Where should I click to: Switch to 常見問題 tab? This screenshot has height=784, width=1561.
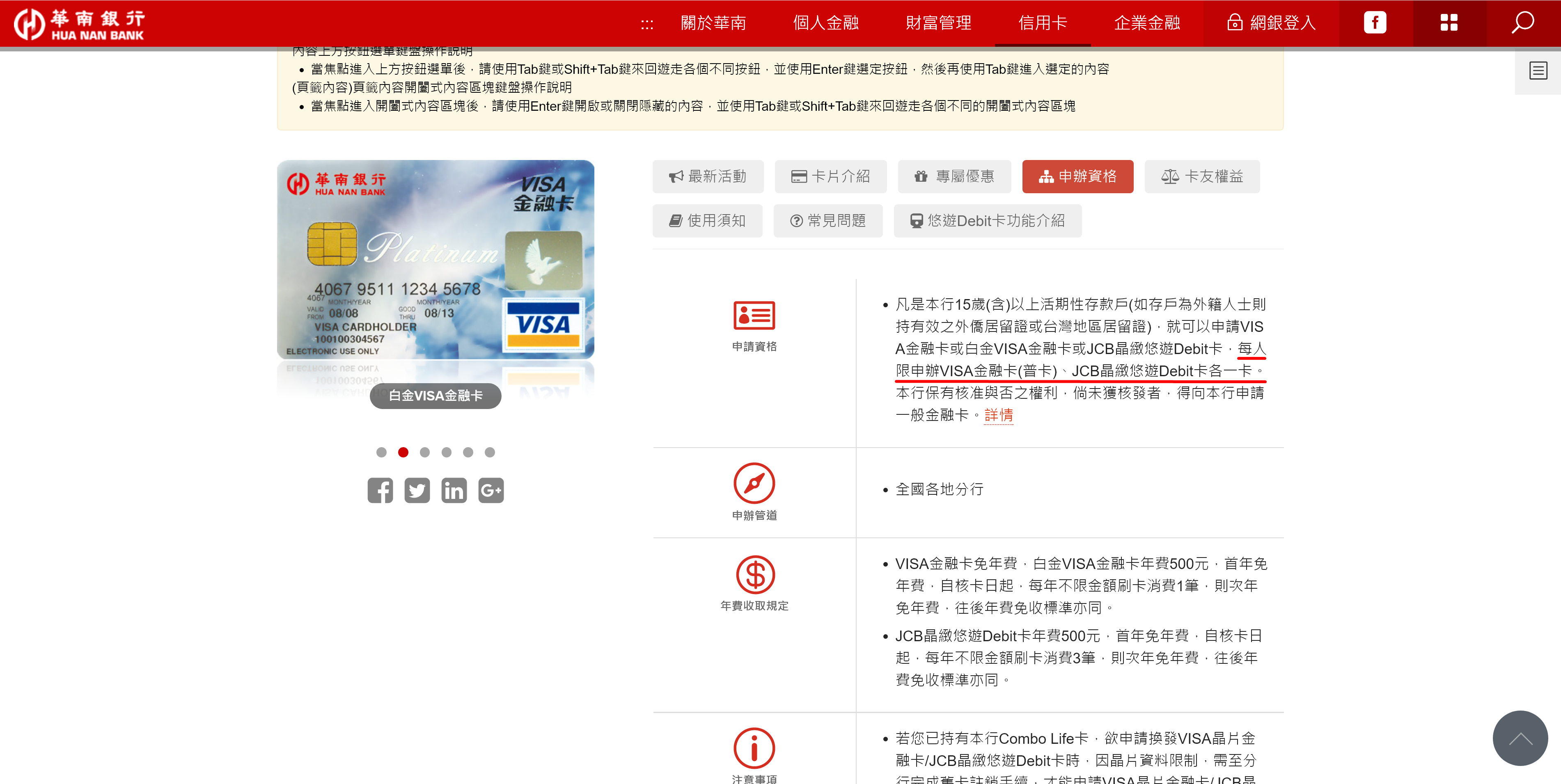click(828, 221)
